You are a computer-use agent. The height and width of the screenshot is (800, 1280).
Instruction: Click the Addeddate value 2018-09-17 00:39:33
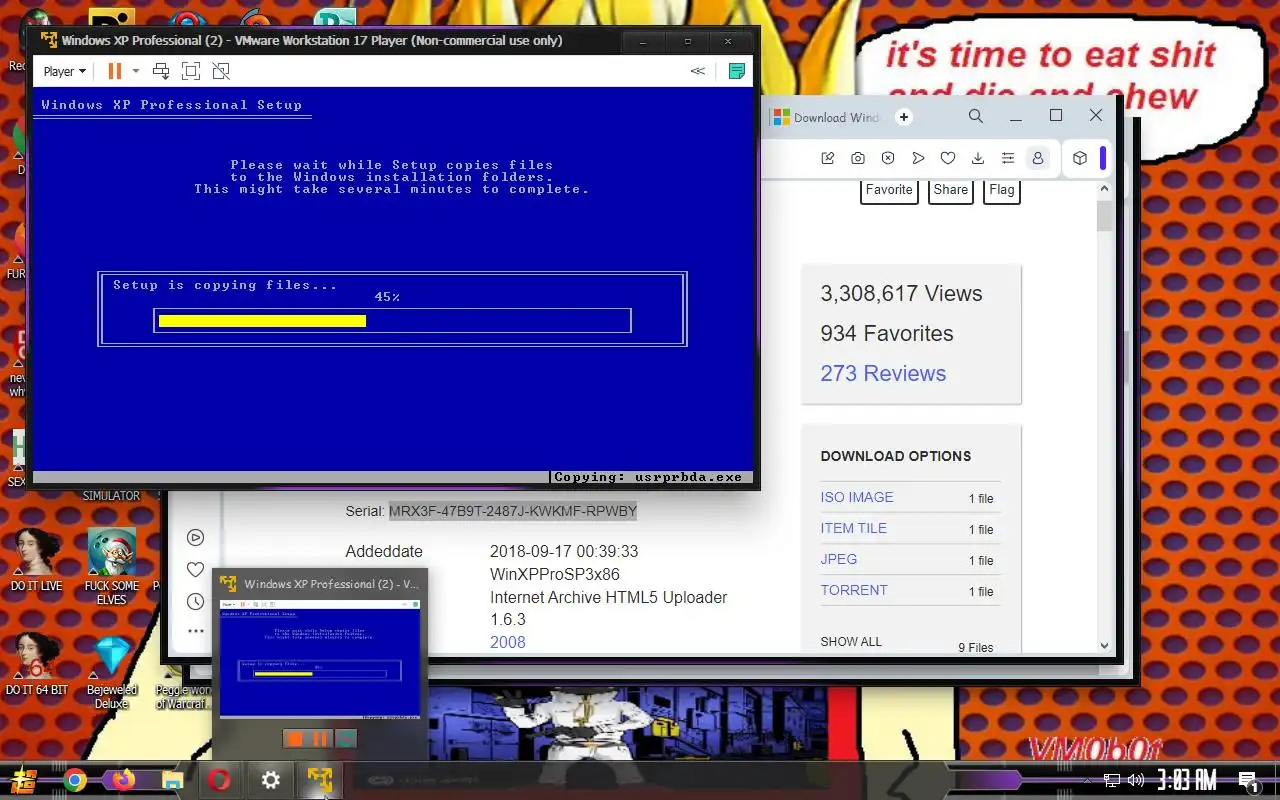tap(564, 551)
